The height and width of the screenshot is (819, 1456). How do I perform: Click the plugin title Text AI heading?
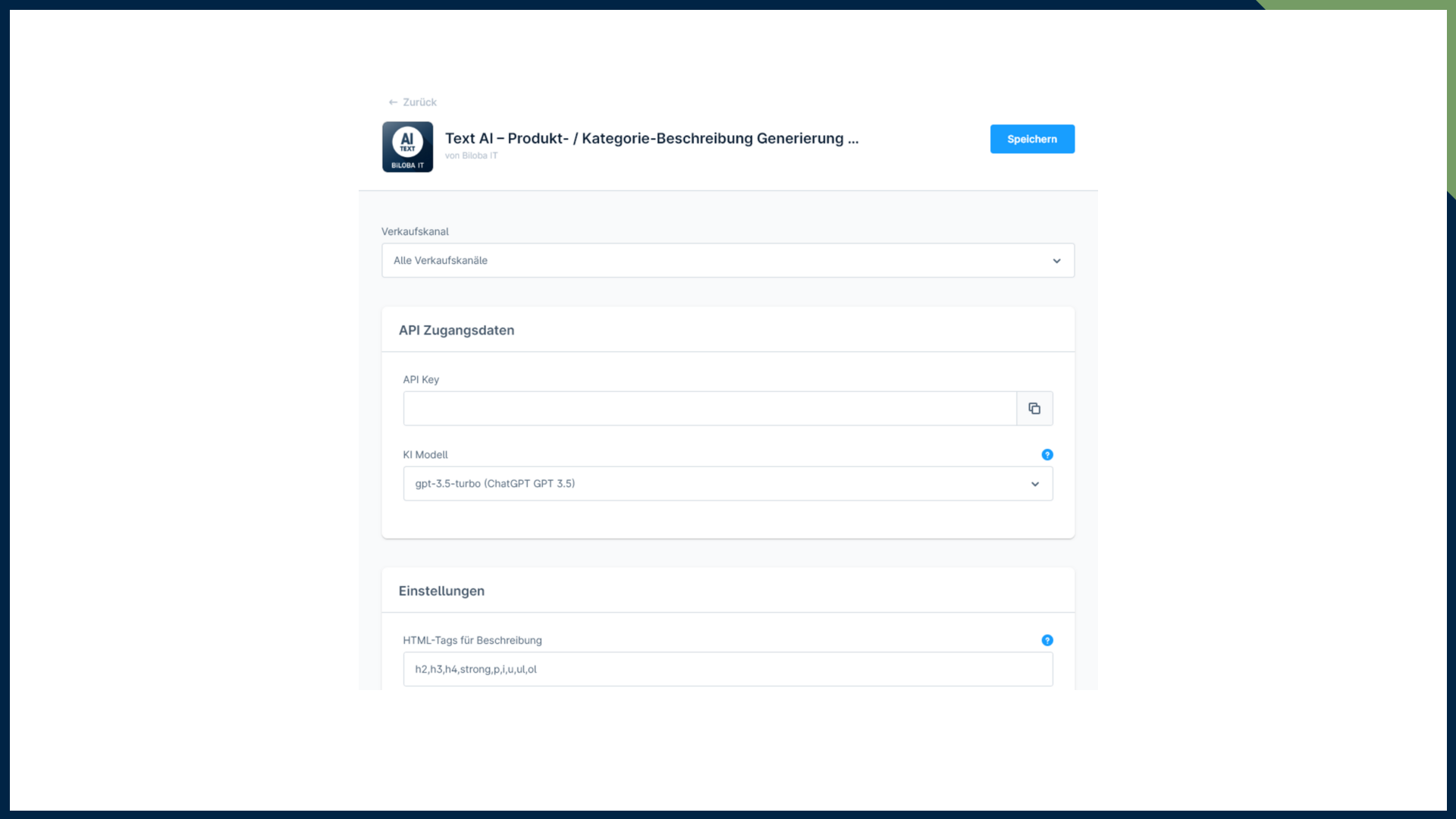(x=651, y=139)
